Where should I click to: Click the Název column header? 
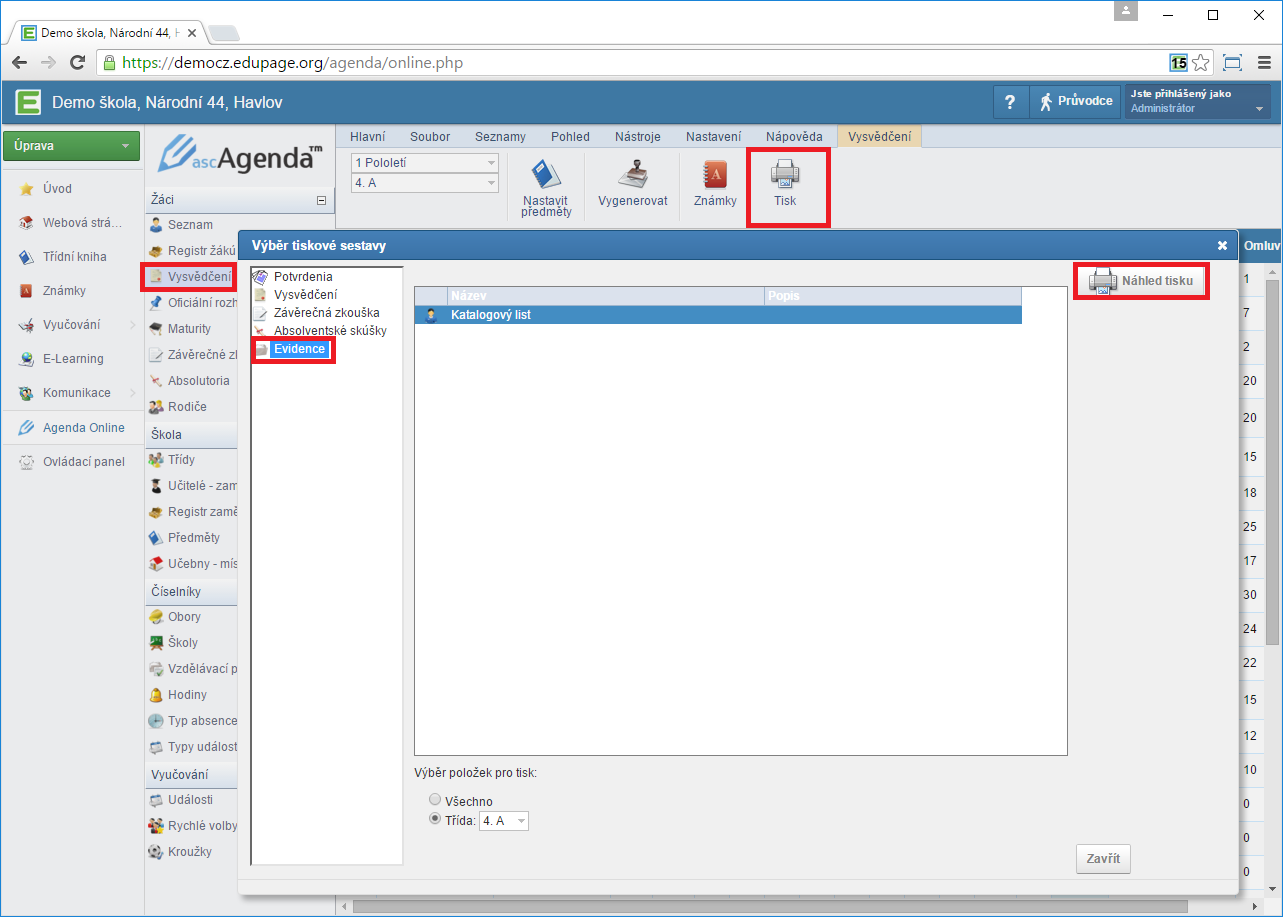(605, 296)
